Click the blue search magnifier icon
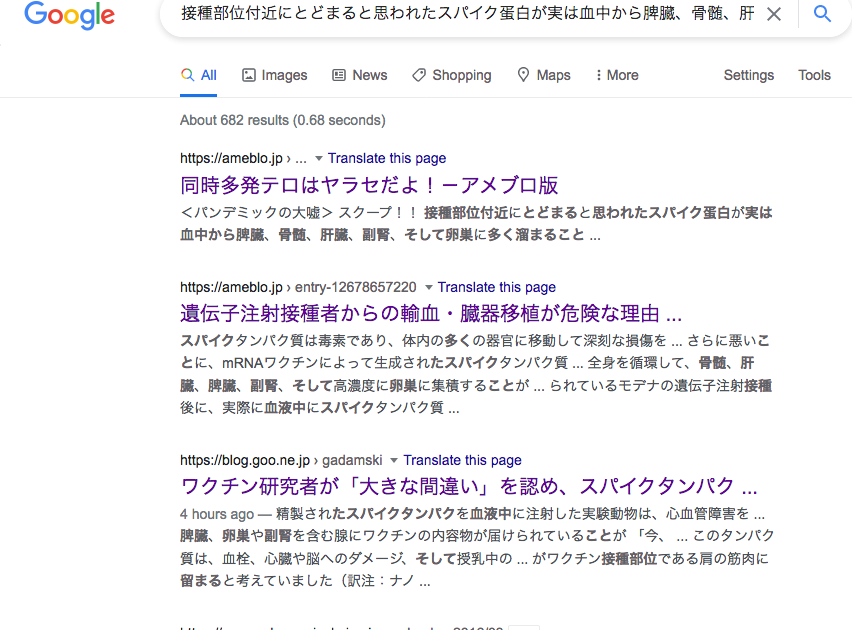Viewport: 852px width, 630px height. pos(822,14)
